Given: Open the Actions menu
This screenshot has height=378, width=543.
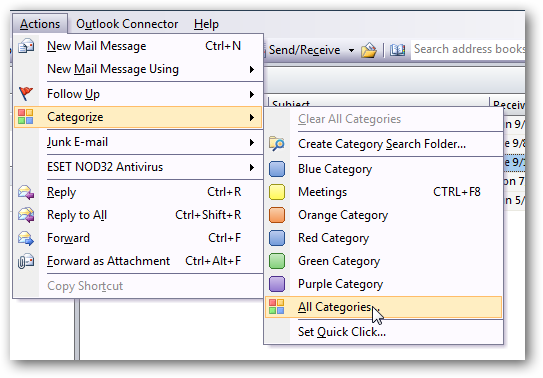Looking at the screenshot, I should tap(40, 24).
